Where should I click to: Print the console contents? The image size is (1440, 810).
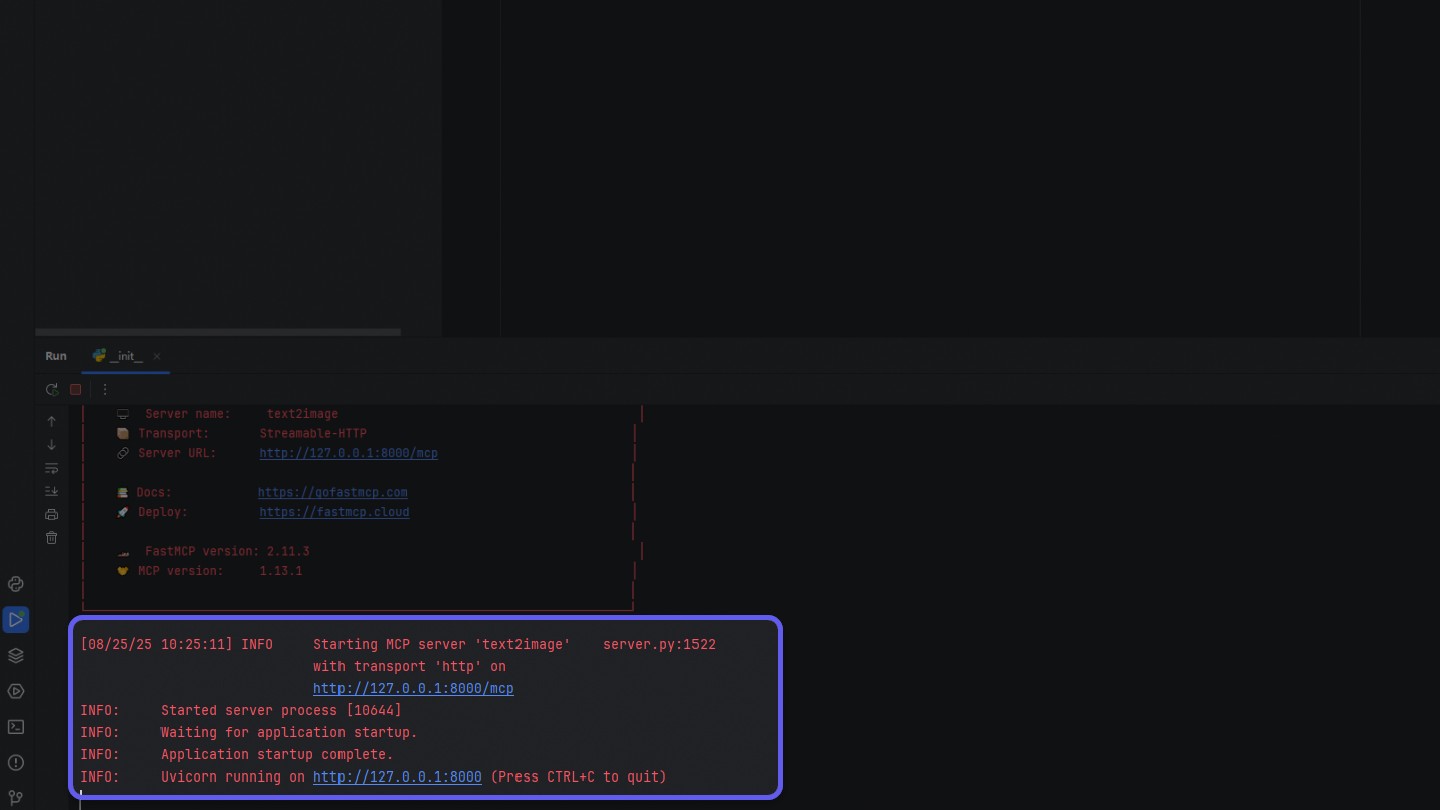[x=52, y=513]
